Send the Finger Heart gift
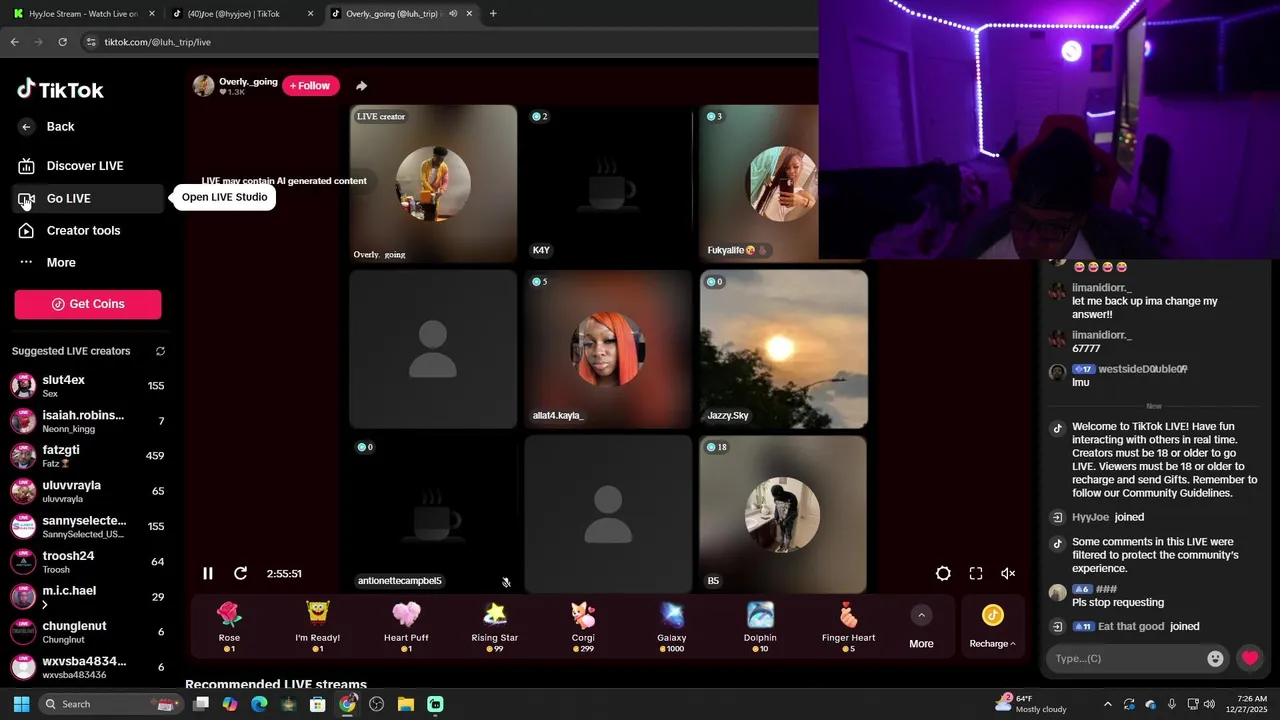This screenshot has height=720, width=1280. (849, 627)
